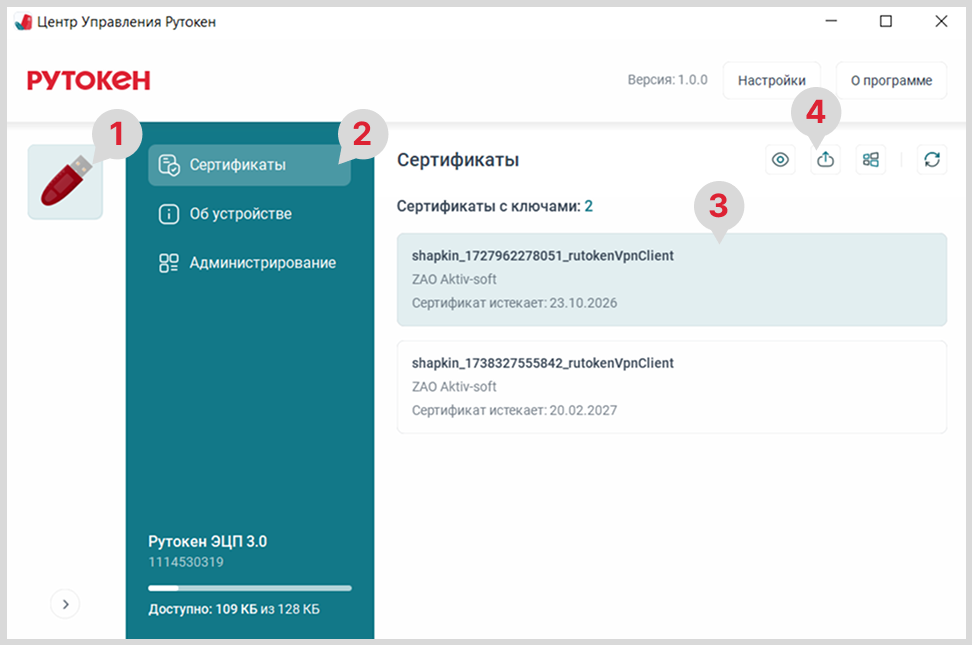This screenshot has height=645, width=972.
Task: Click the eye icon to view certificate
Action: (x=780, y=160)
